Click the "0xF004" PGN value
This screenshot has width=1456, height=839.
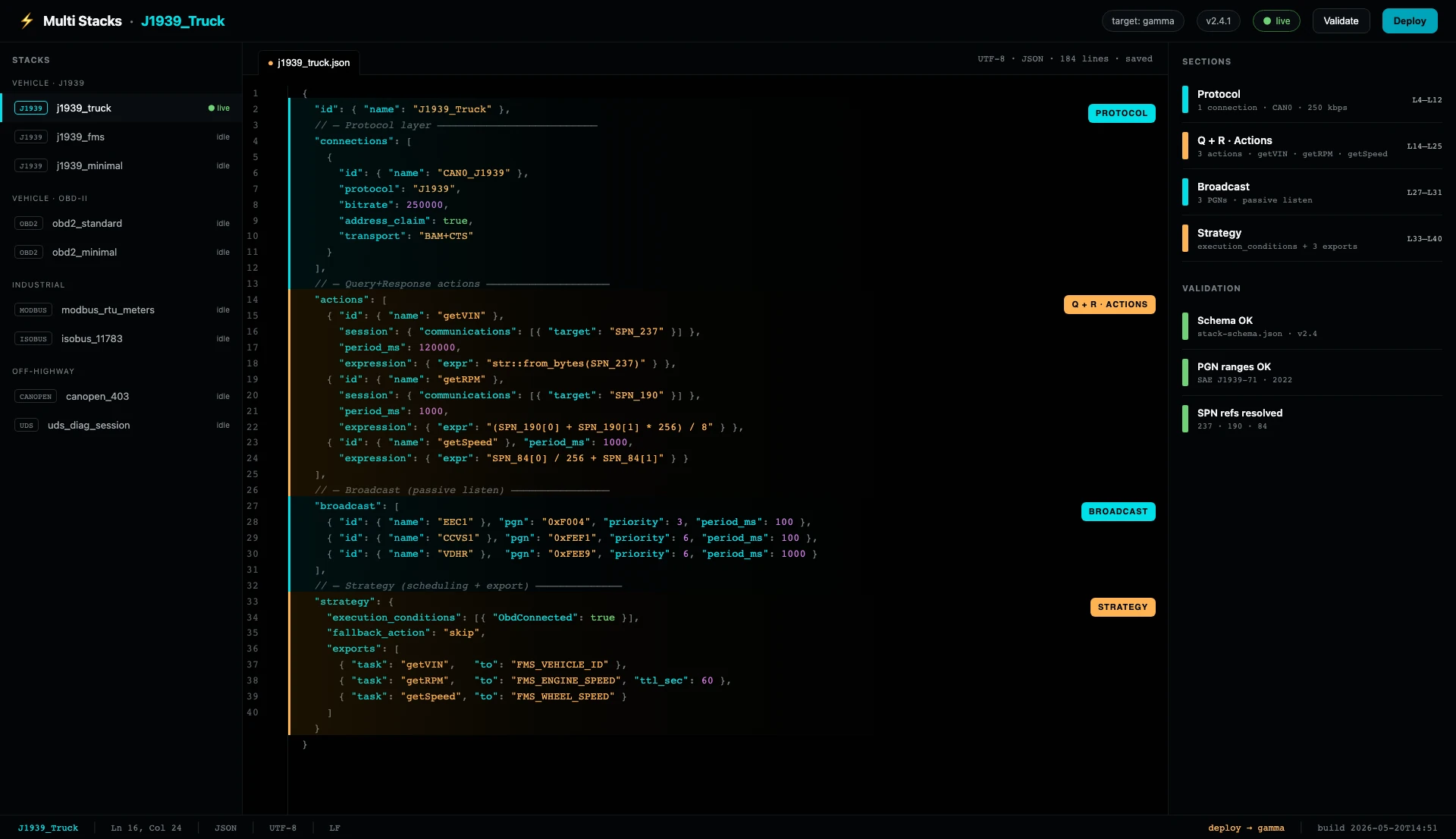point(566,522)
